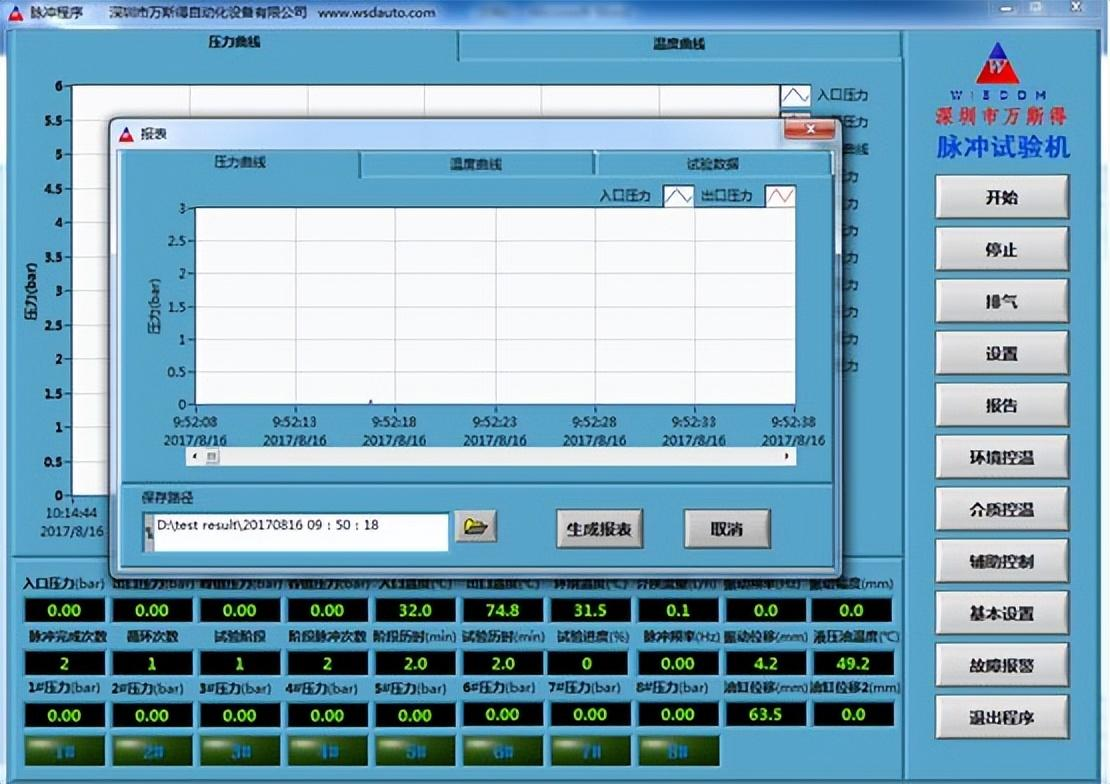Open the 报告 button
Viewport: 1110px width, 784px height.
click(1002, 405)
